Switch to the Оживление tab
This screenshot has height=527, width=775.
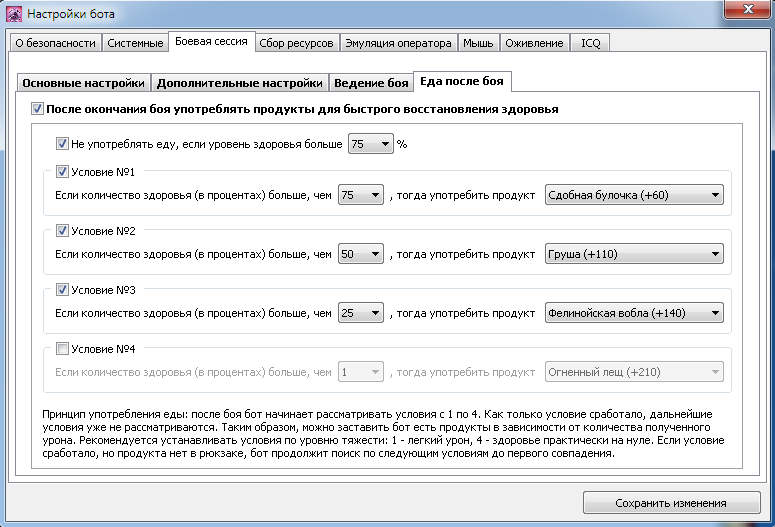pos(534,43)
